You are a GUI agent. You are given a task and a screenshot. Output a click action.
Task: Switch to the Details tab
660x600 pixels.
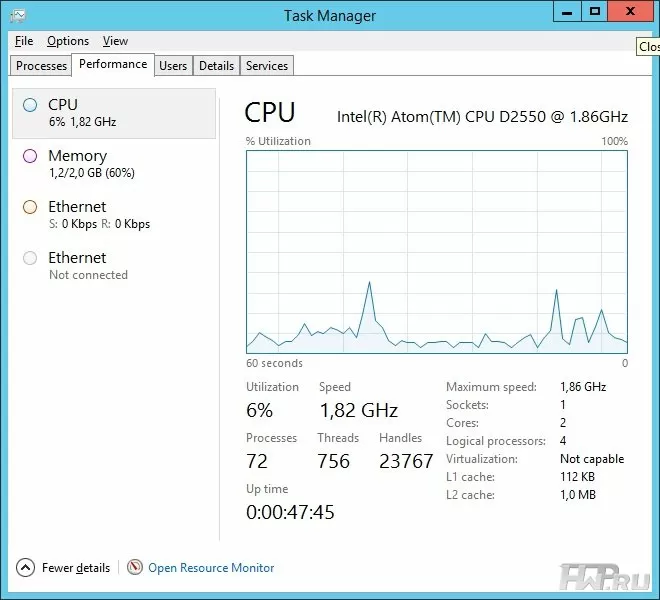(216, 66)
